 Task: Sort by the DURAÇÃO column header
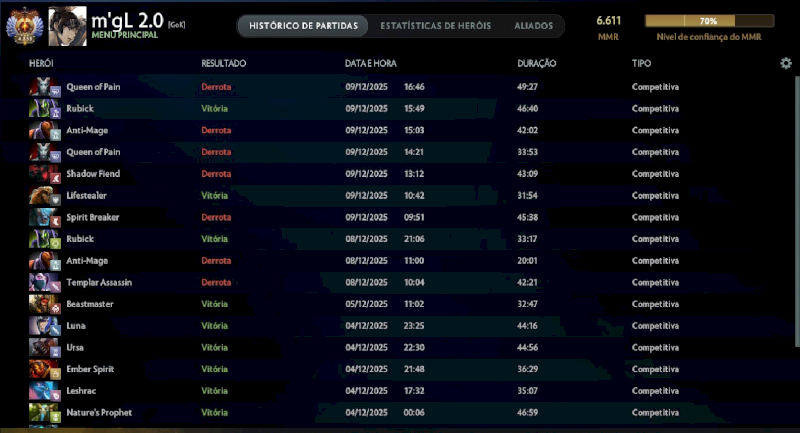[537, 63]
